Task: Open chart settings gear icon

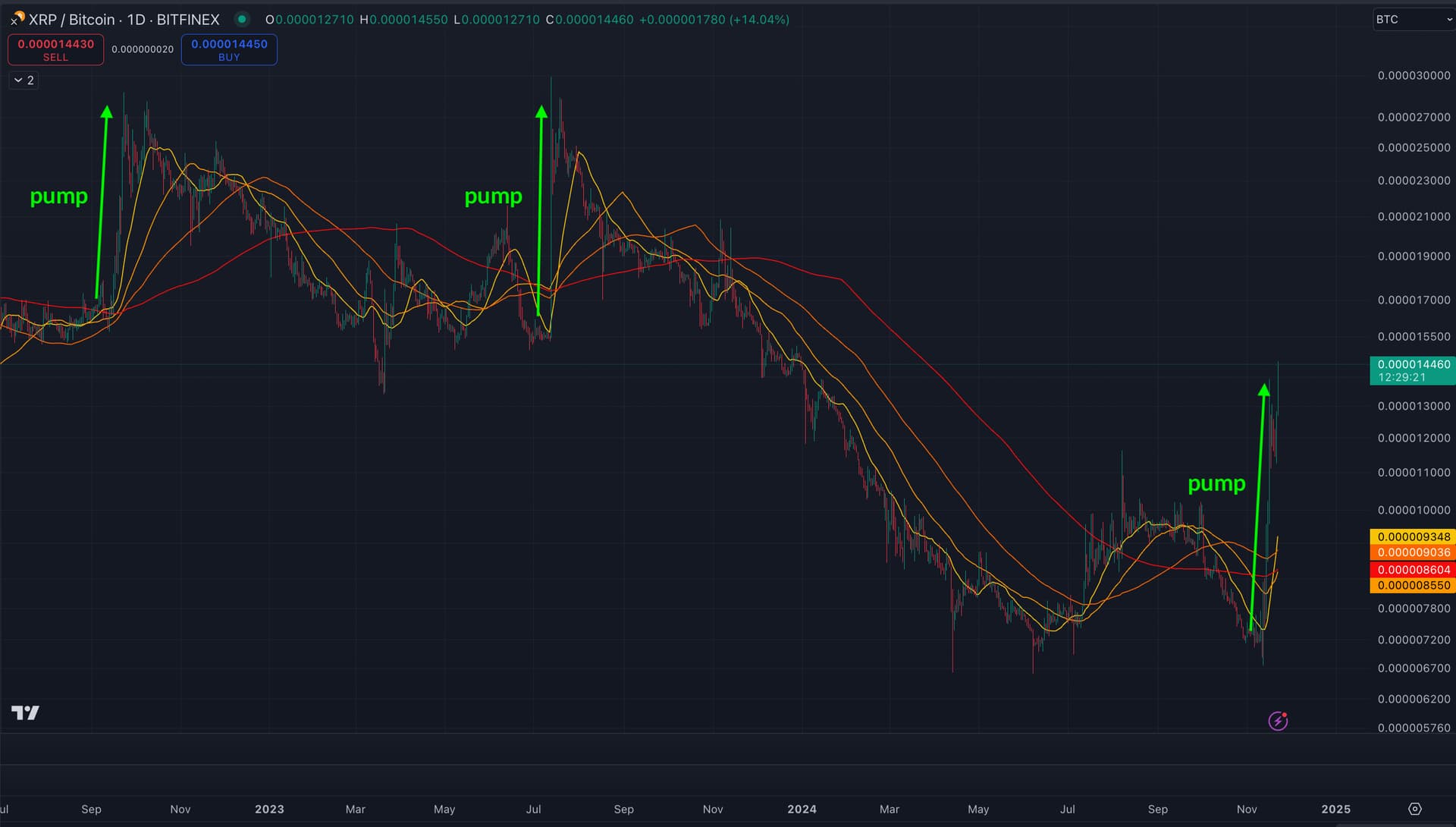Action: click(x=1414, y=809)
